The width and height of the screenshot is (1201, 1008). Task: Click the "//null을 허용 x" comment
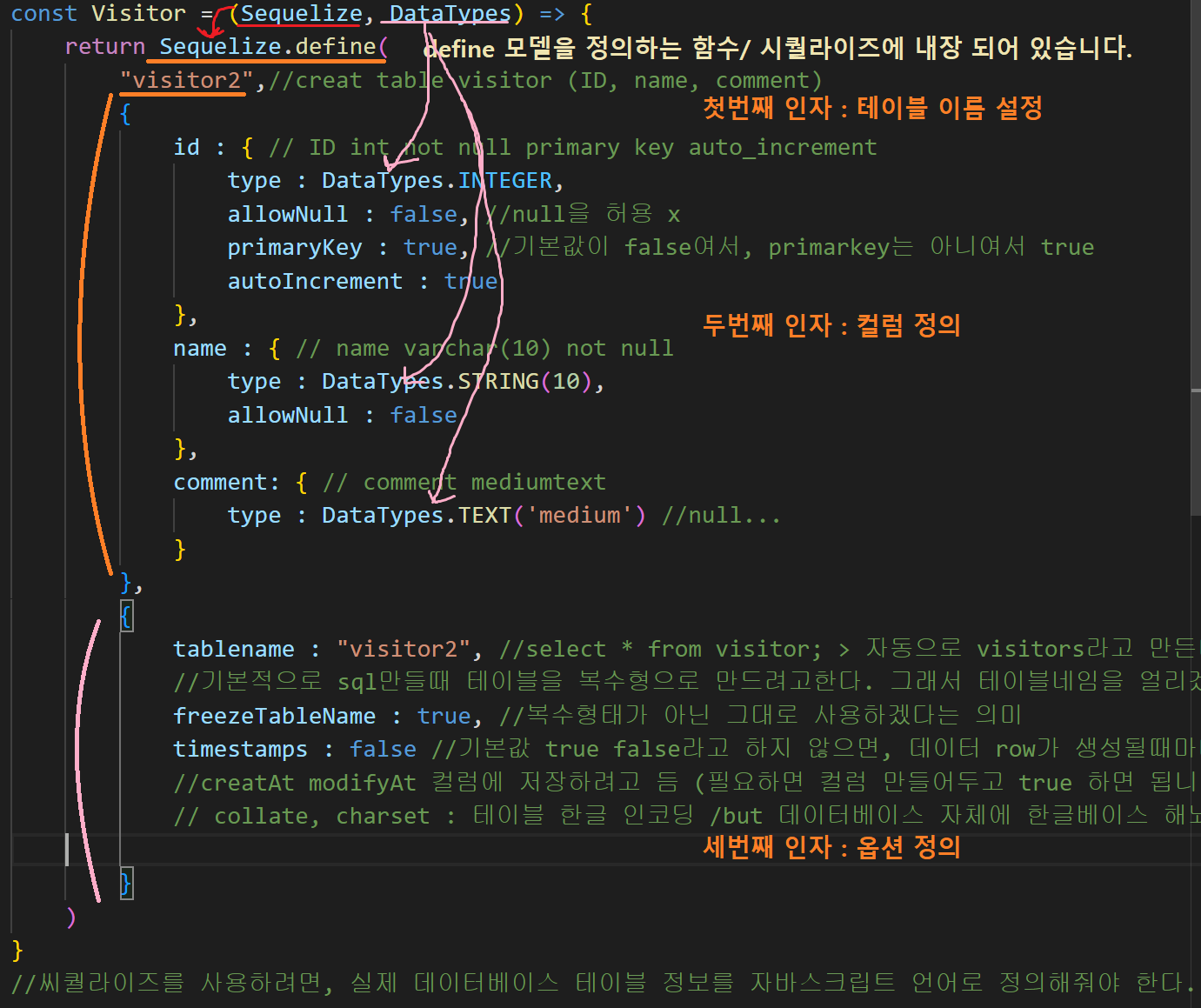pyautogui.click(x=583, y=214)
